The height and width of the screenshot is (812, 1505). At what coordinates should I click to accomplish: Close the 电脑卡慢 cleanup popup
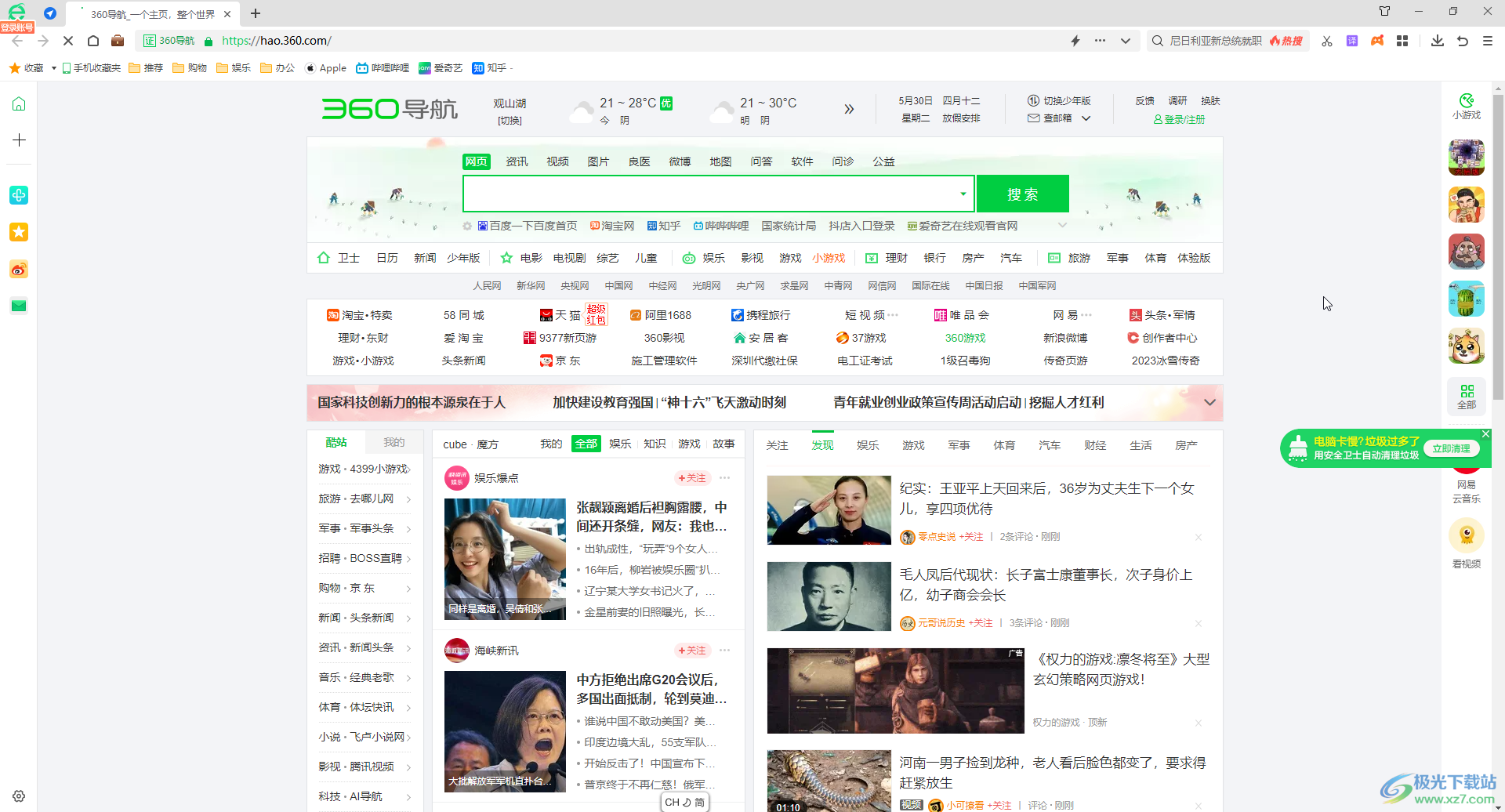[x=1485, y=433]
